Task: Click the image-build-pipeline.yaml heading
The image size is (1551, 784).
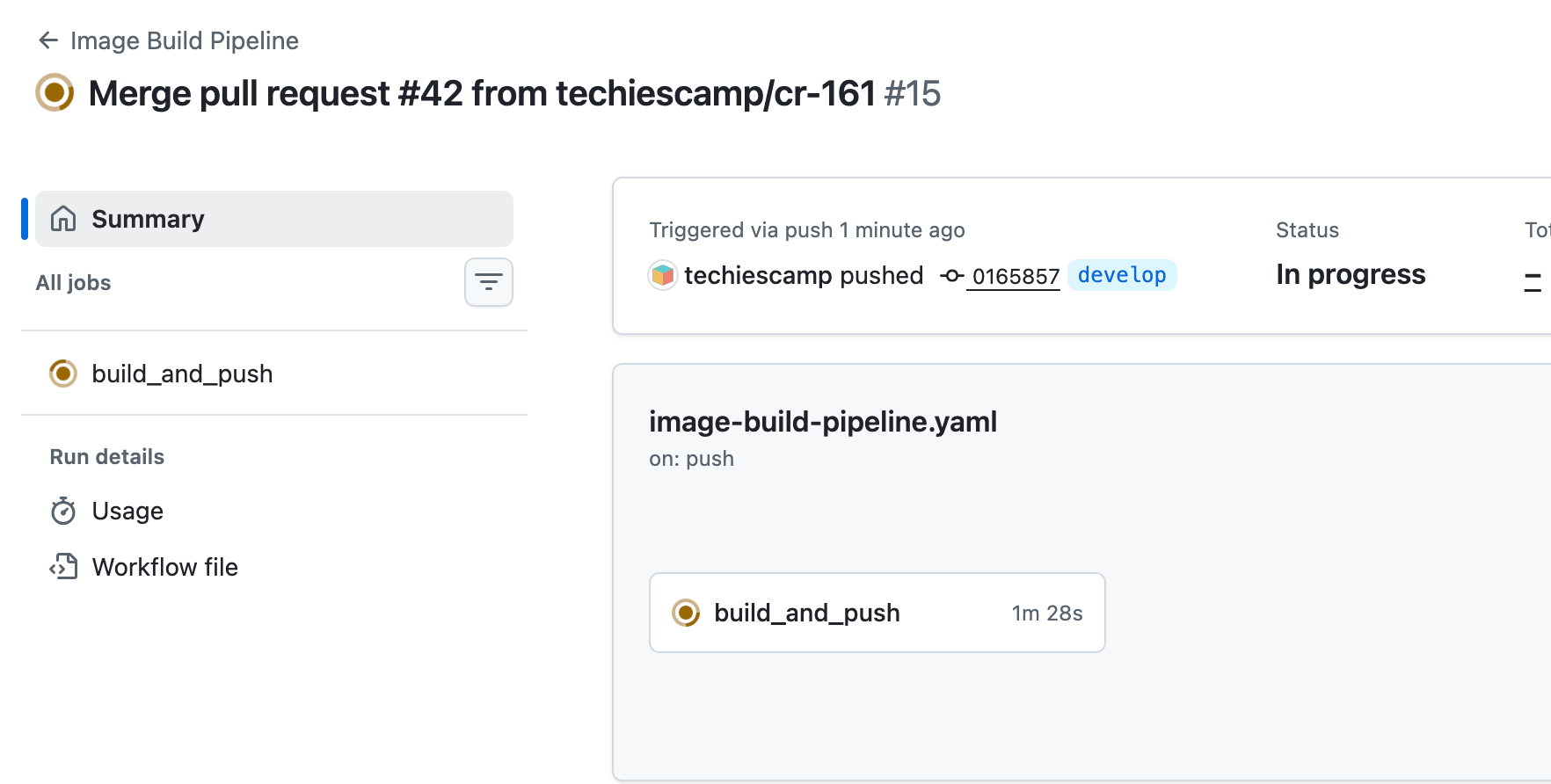Action: (x=823, y=422)
